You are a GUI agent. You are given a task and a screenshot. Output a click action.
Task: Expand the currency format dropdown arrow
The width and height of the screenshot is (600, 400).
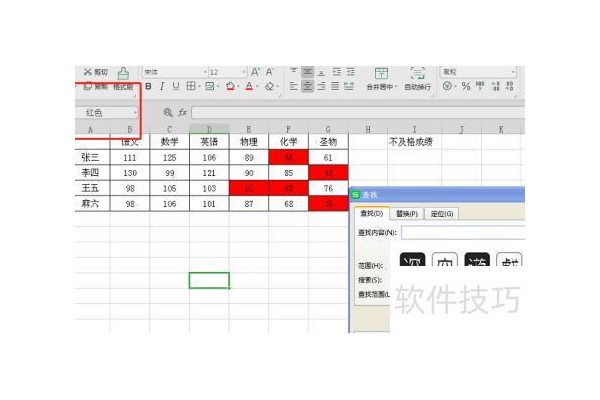click(x=455, y=87)
